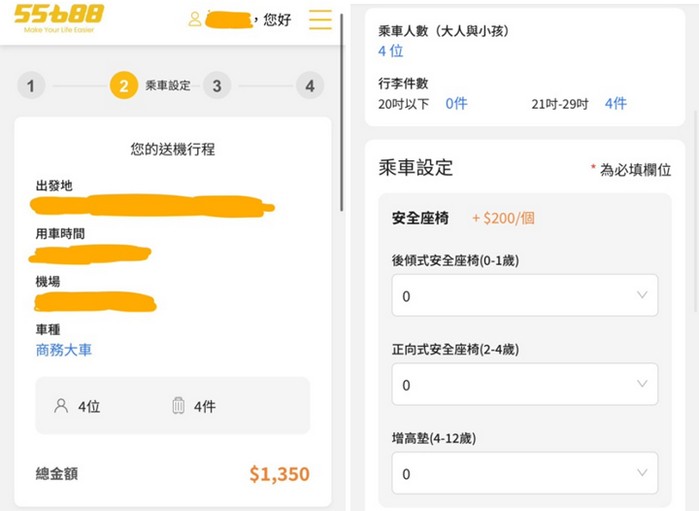Open 後傾式安全座椅(0-1歲) dropdown

tap(524, 296)
